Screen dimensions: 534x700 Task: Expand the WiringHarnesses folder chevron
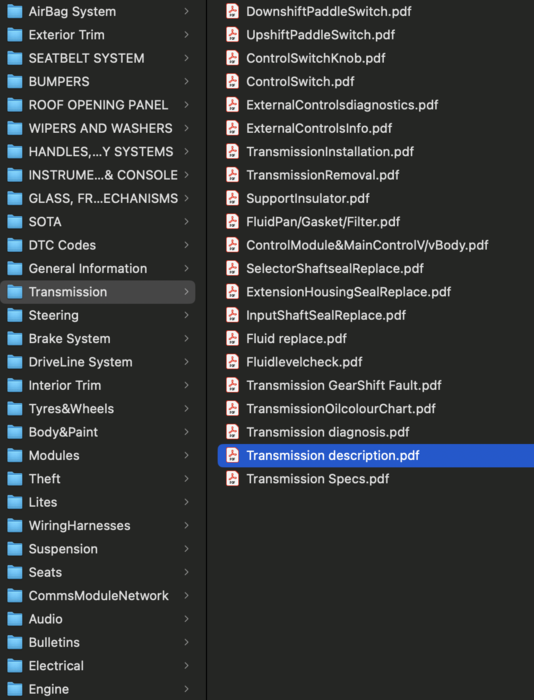[x=187, y=525]
